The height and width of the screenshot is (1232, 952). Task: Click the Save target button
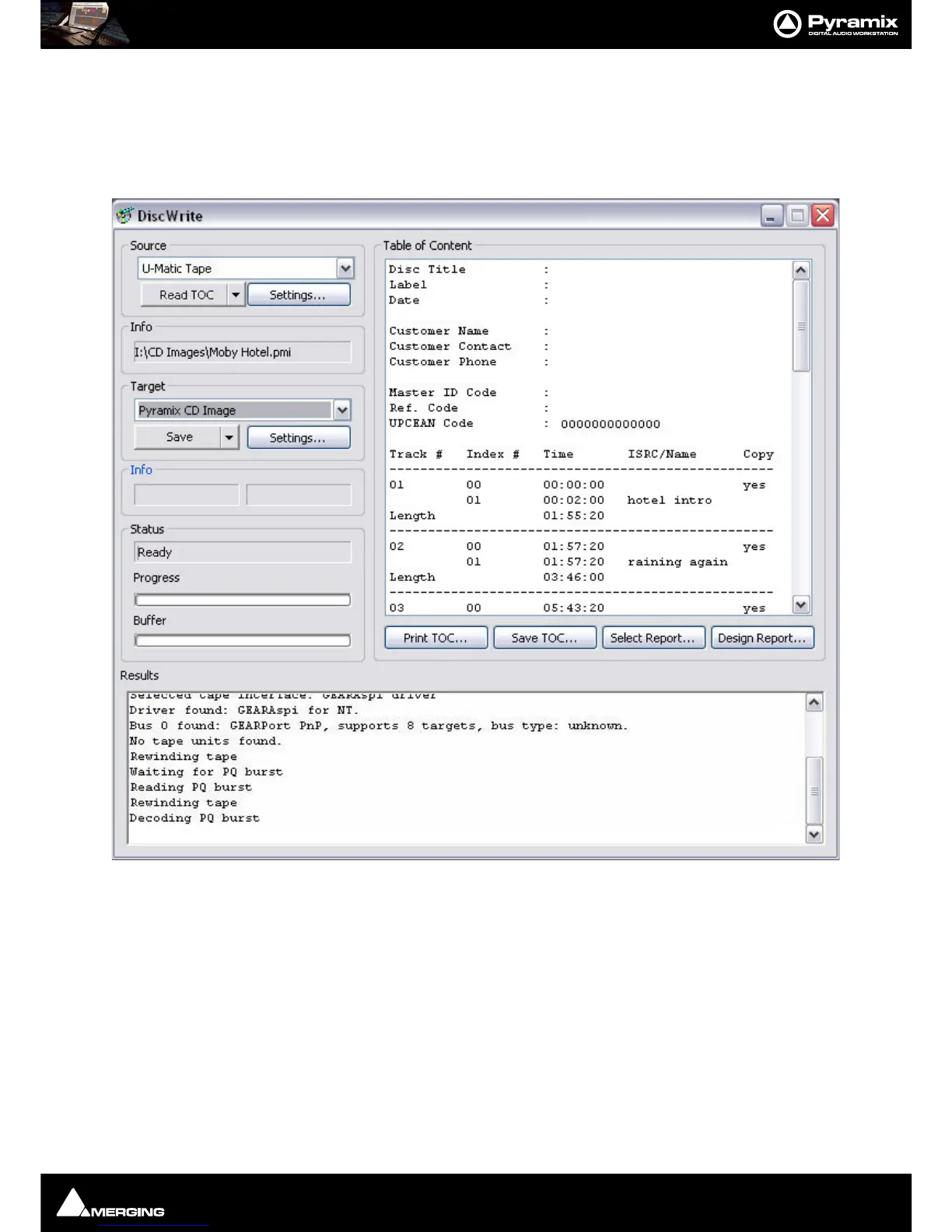[x=179, y=437]
